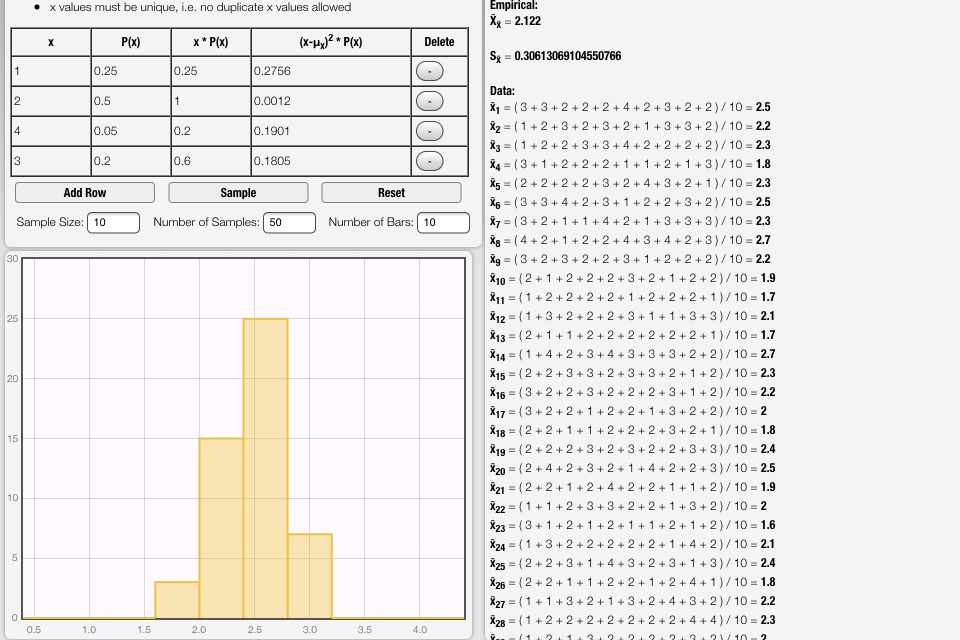Select the P(x) cell showing 0.25
The image size is (960, 640).
(131, 71)
